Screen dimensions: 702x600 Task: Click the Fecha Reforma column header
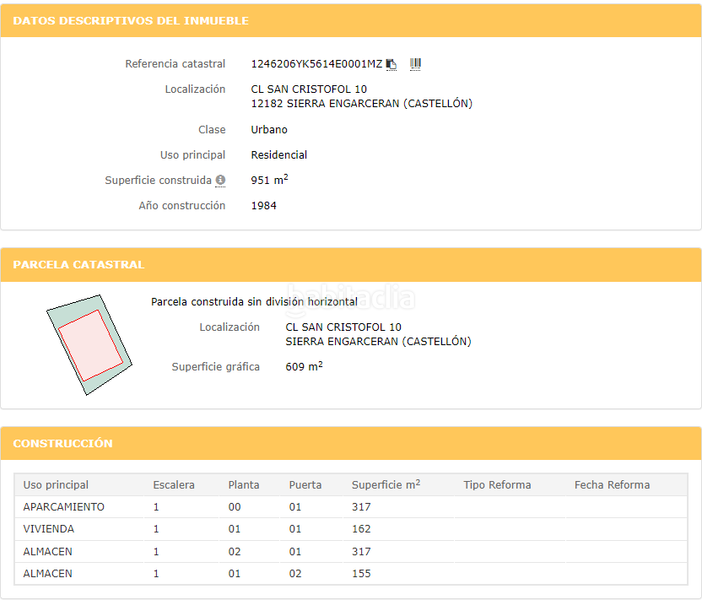click(612, 485)
